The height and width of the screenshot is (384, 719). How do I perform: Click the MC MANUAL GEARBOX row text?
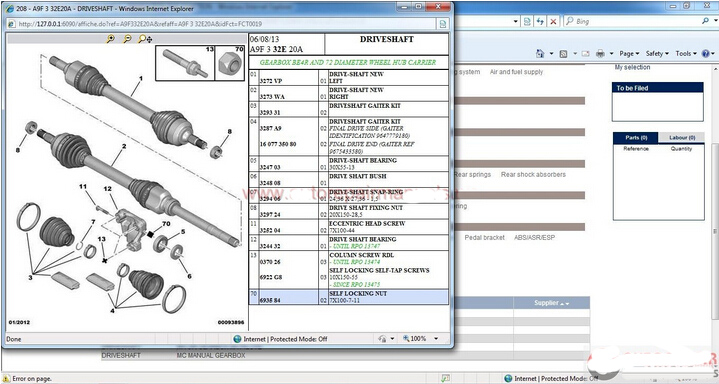(x=211, y=356)
